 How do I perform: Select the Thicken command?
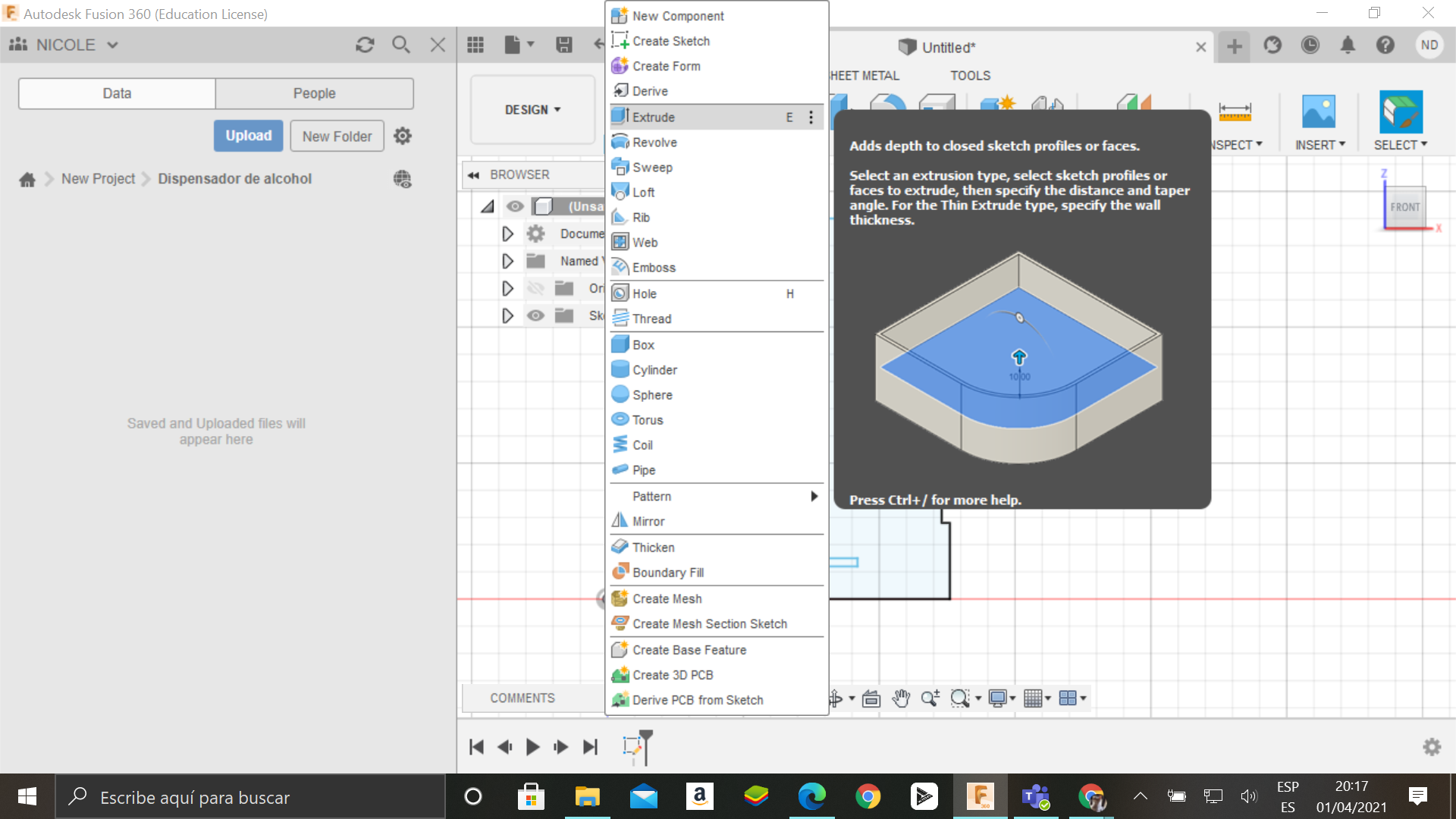[716, 548]
